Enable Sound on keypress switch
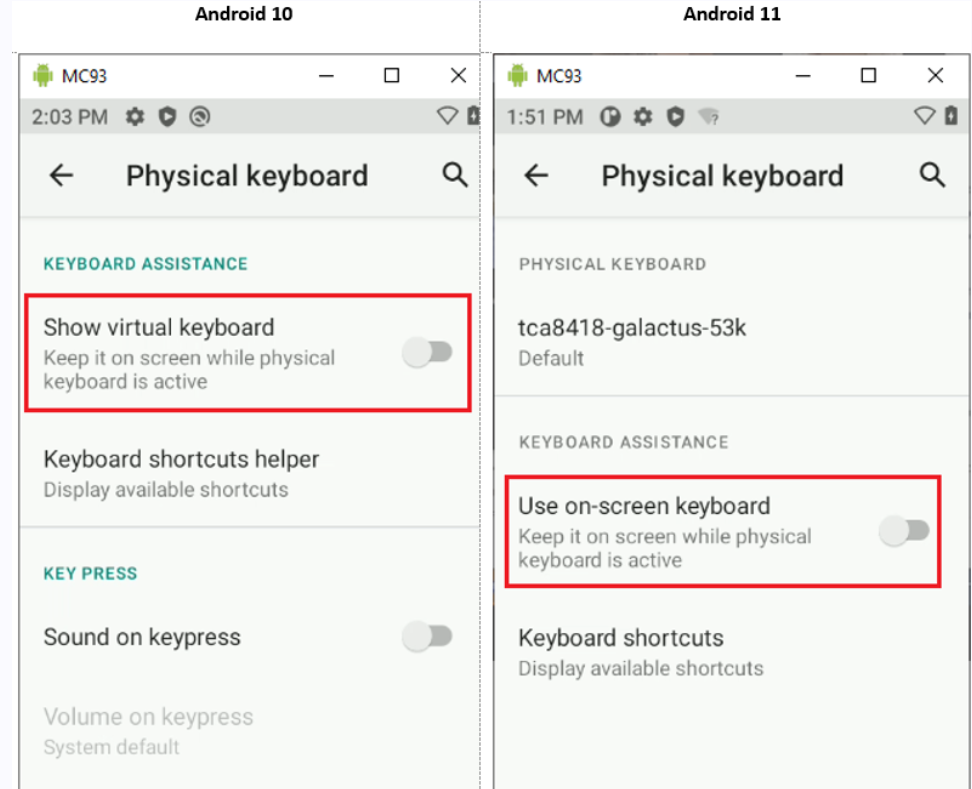Image resolution: width=972 pixels, height=789 pixels. click(428, 636)
